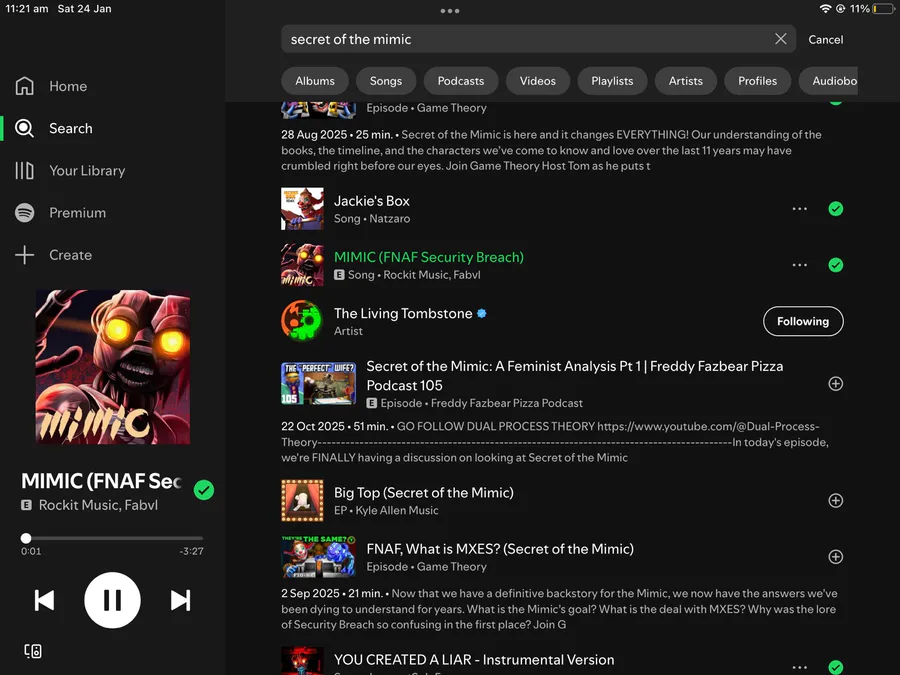Tap the 11:21 am clock
This screenshot has width=900, height=675.
[26, 9]
